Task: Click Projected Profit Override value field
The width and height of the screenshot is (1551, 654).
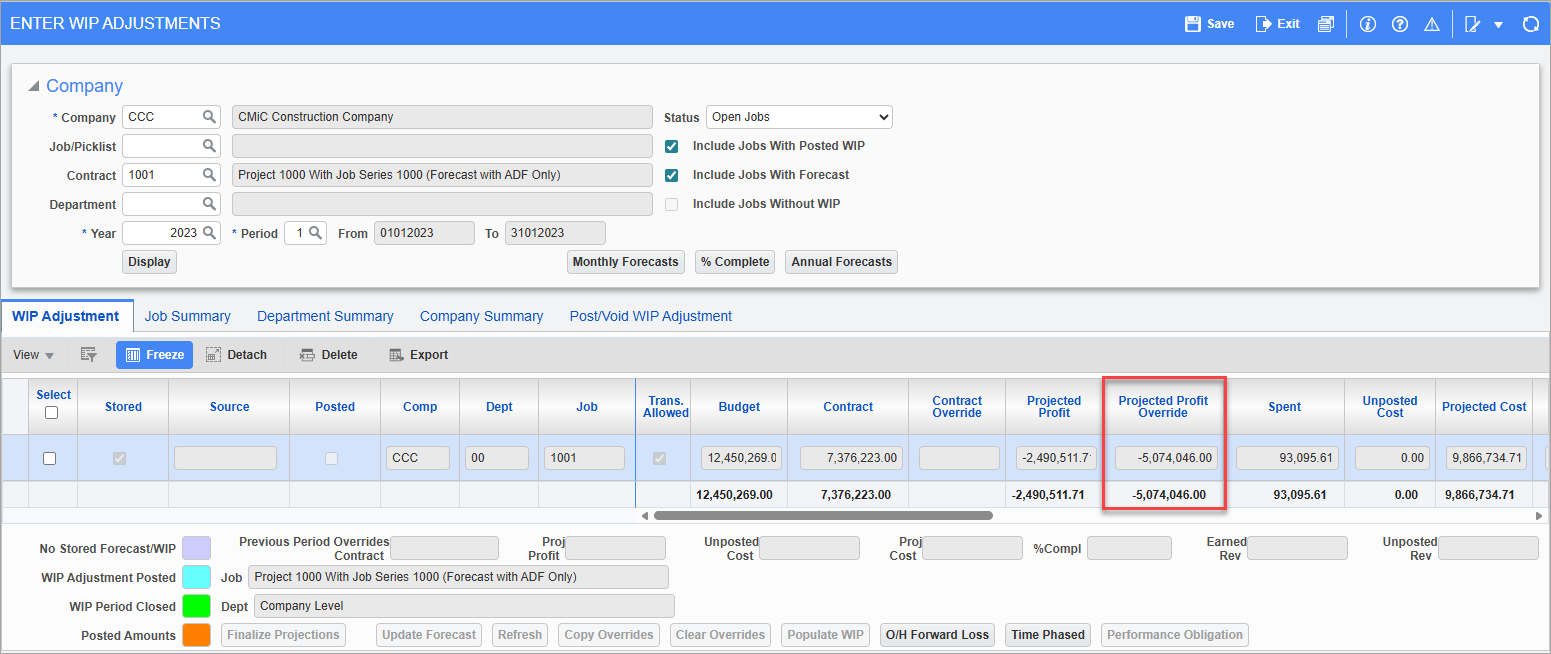Action: click(1166, 458)
